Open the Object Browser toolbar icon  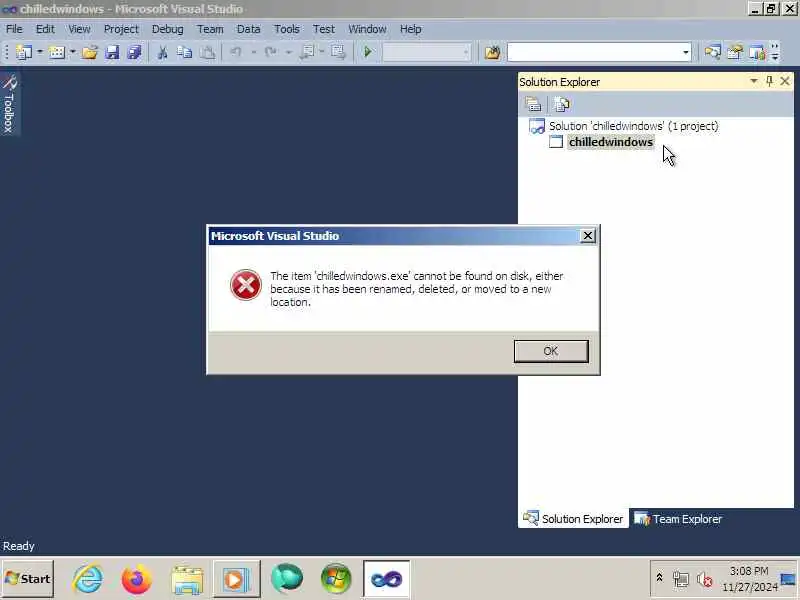tap(757, 52)
